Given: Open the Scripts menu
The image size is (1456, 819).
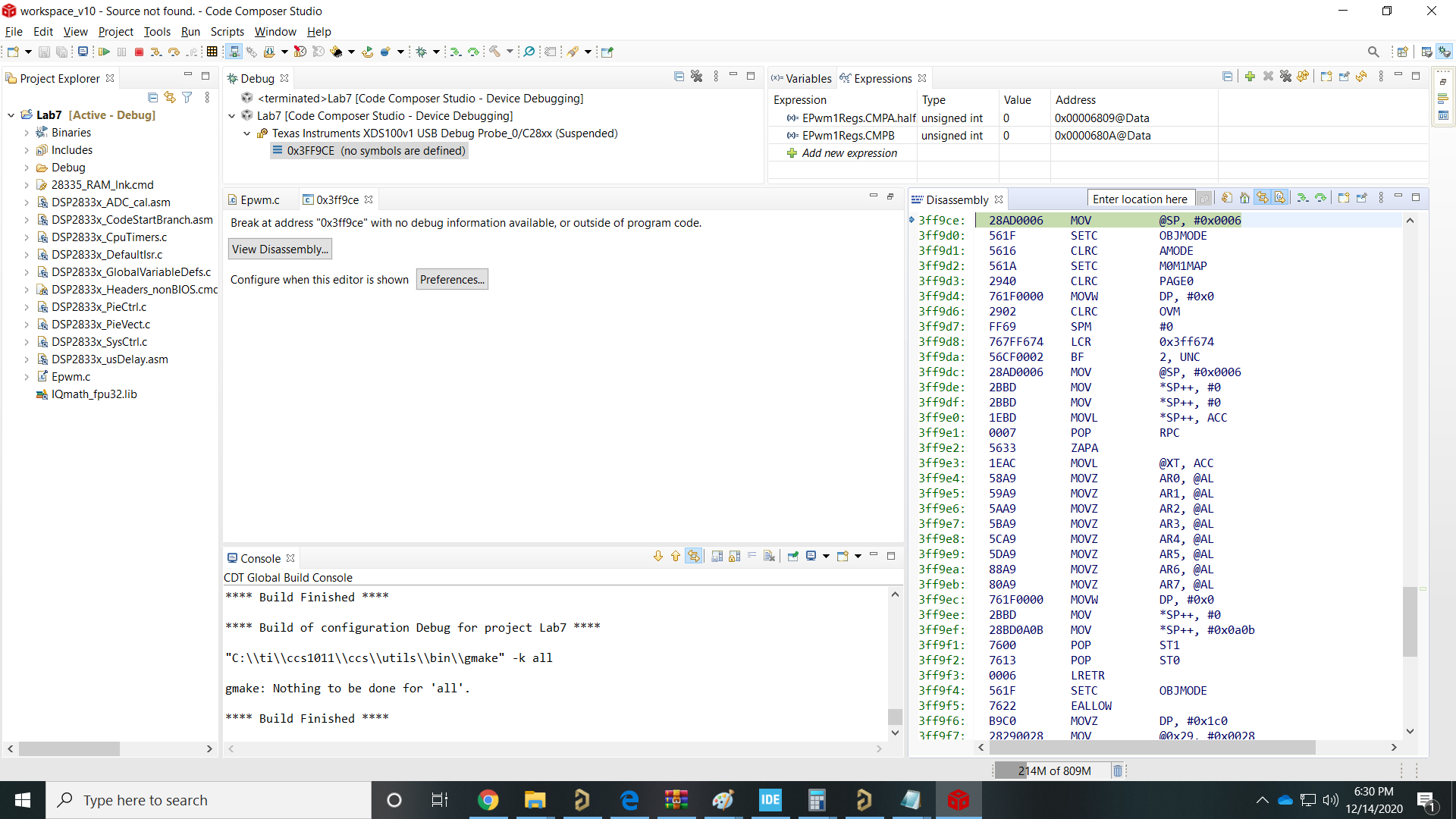Looking at the screenshot, I should click(x=227, y=32).
